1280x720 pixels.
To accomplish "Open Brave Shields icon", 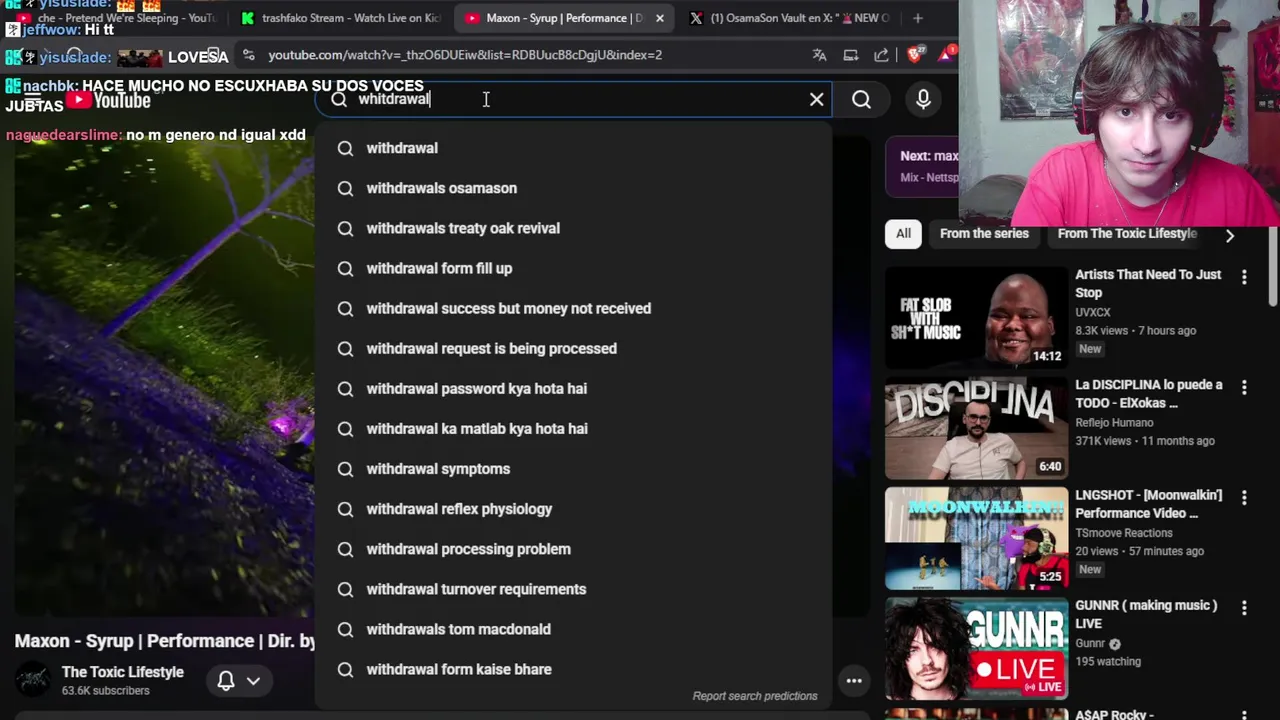I will [x=914, y=55].
